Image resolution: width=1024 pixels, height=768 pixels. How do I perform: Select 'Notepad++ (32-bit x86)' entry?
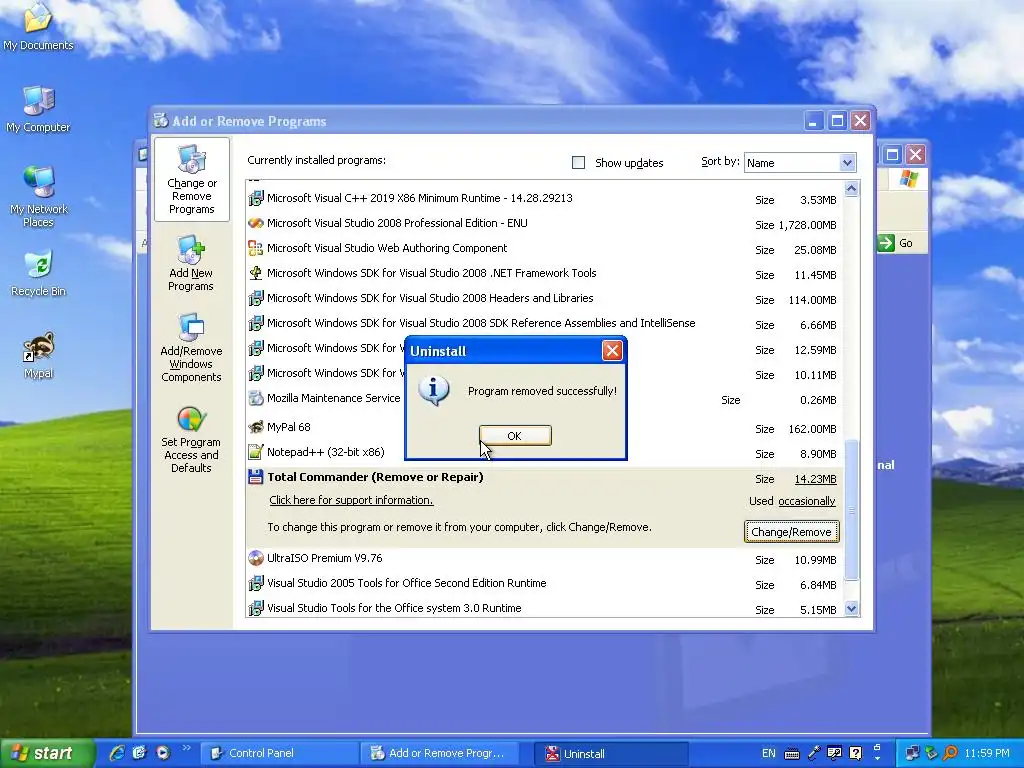point(545,453)
